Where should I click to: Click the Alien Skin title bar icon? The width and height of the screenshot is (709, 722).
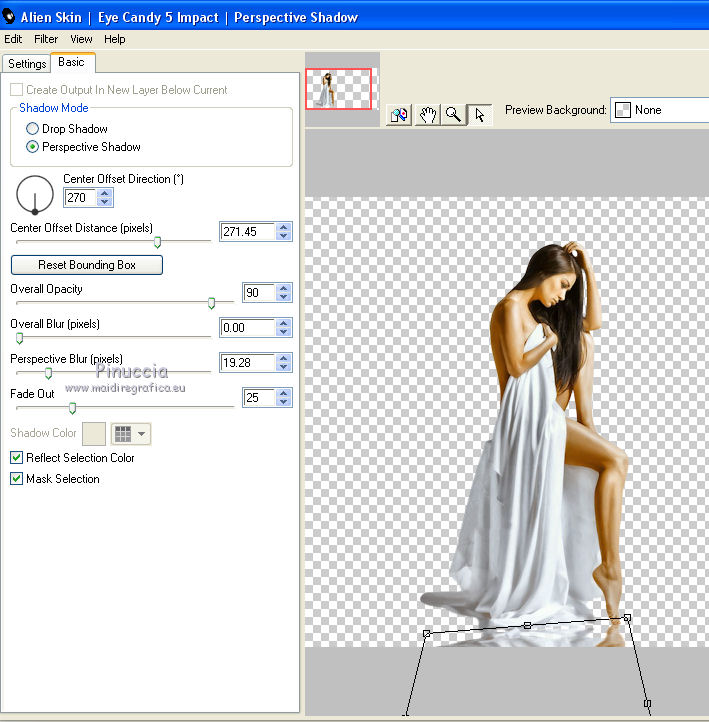tap(8, 17)
